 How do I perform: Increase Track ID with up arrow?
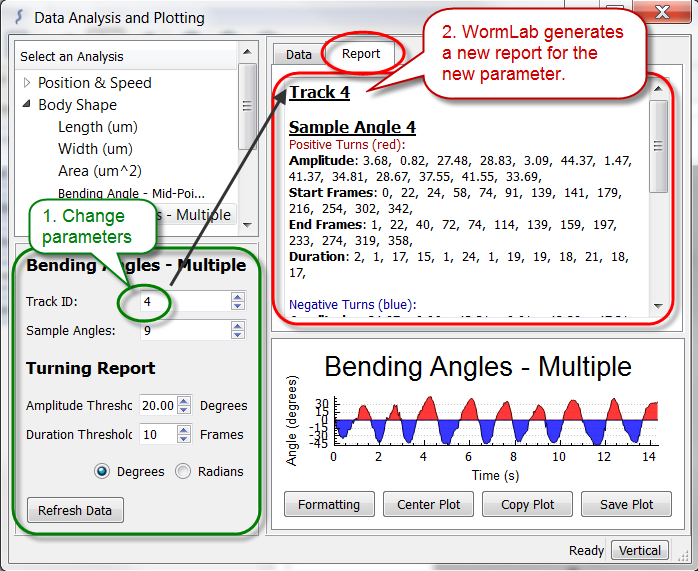(238, 297)
